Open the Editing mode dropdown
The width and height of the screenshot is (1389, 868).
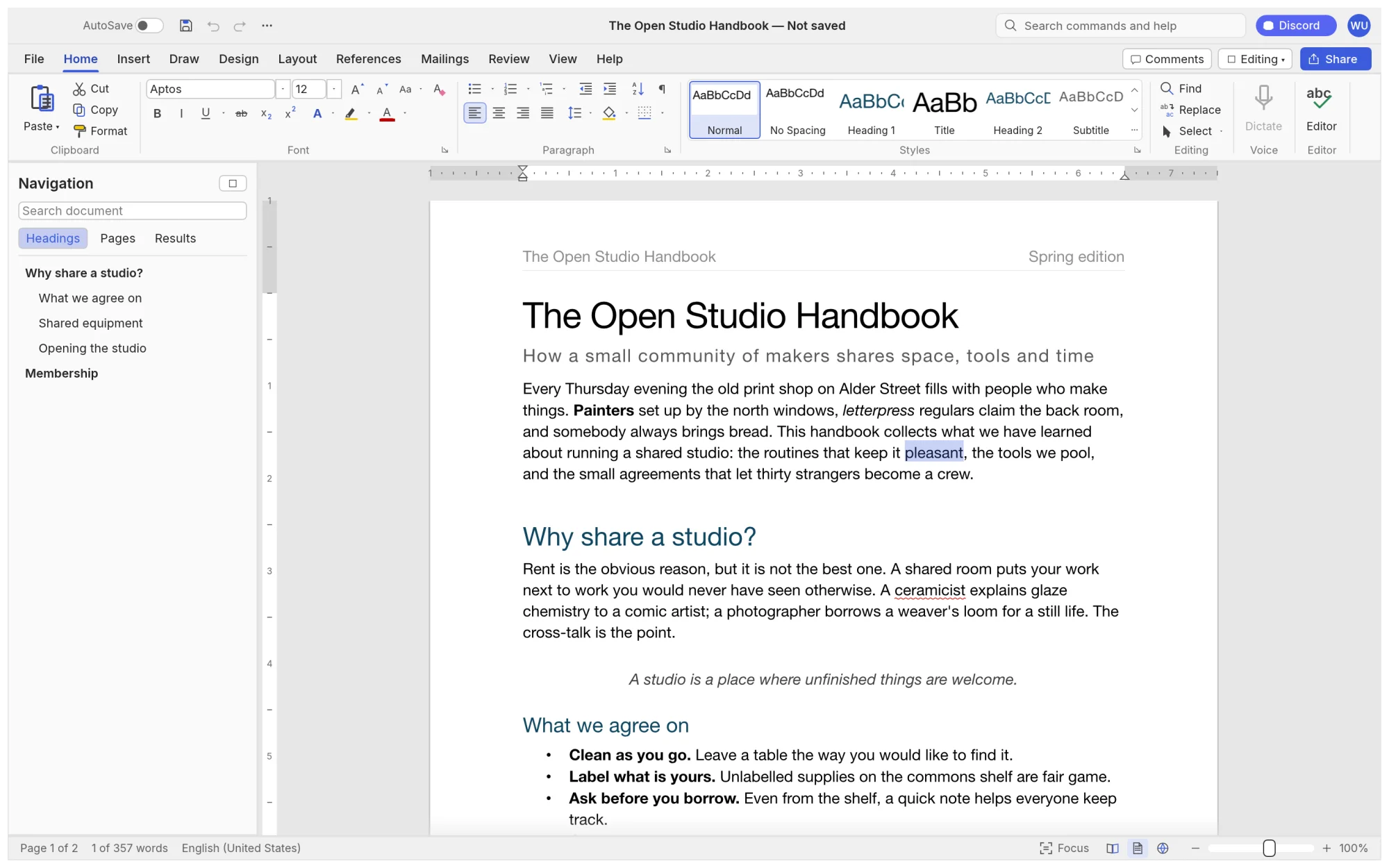pos(1255,59)
